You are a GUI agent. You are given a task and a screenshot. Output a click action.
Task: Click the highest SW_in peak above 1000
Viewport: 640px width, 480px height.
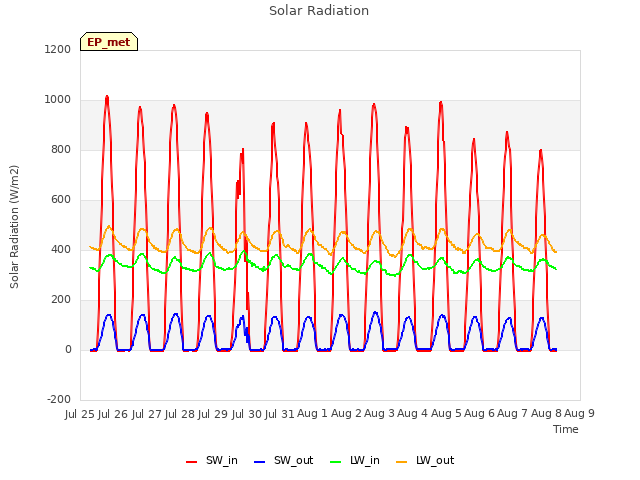(x=107, y=97)
